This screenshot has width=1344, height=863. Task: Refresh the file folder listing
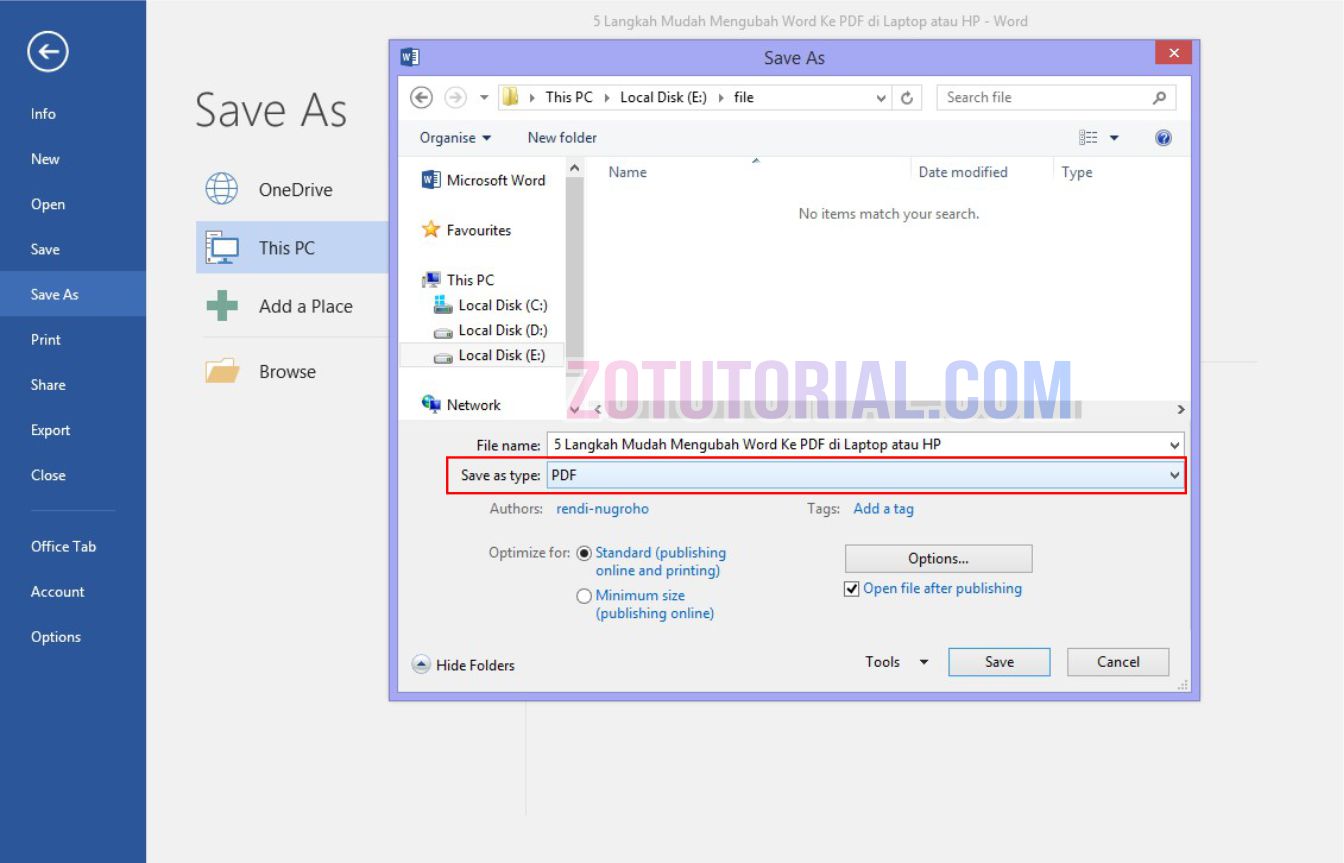pos(907,97)
